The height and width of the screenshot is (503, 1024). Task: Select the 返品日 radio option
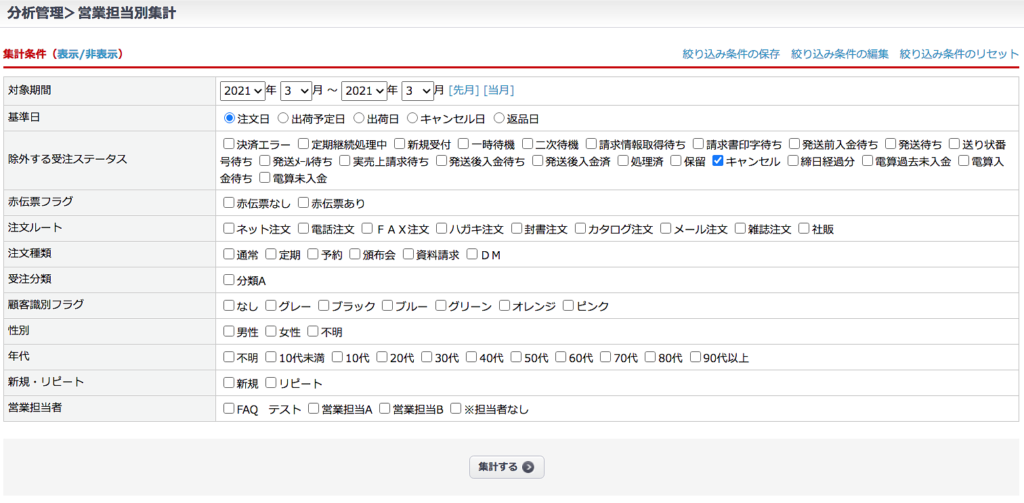click(x=499, y=118)
